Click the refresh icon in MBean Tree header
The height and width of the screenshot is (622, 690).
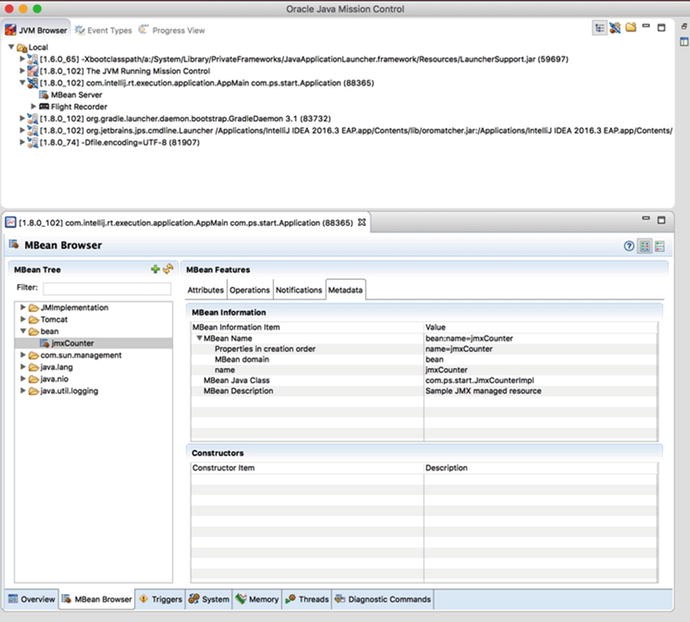[168, 269]
